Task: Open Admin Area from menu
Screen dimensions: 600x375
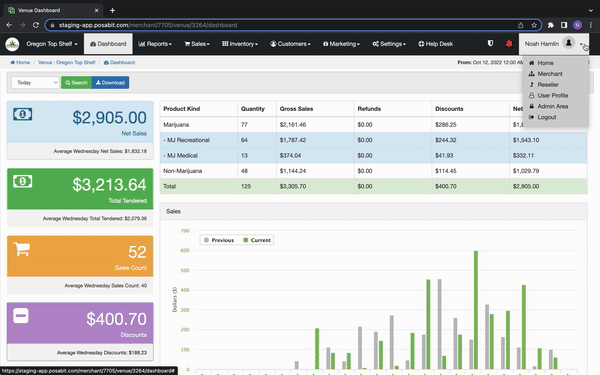Action: click(x=553, y=106)
